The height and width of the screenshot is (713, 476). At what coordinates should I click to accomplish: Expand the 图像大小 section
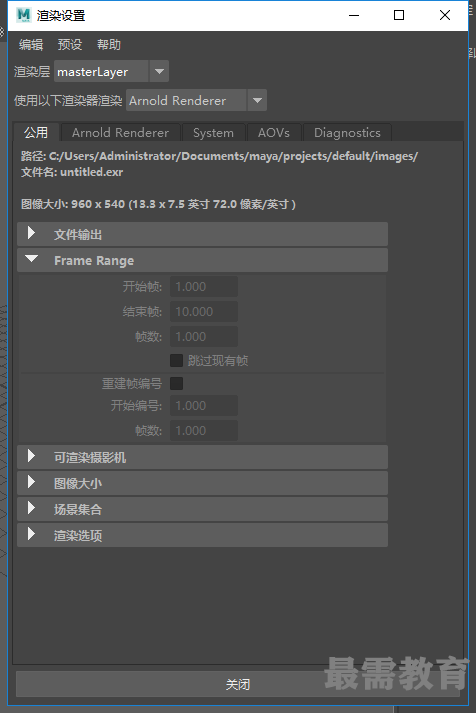[x=202, y=483]
